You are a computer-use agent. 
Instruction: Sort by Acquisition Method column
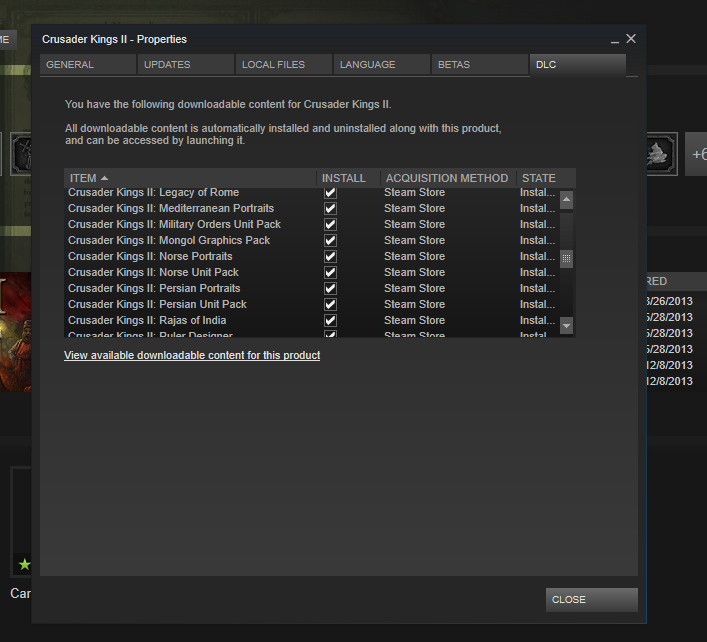pyautogui.click(x=447, y=178)
